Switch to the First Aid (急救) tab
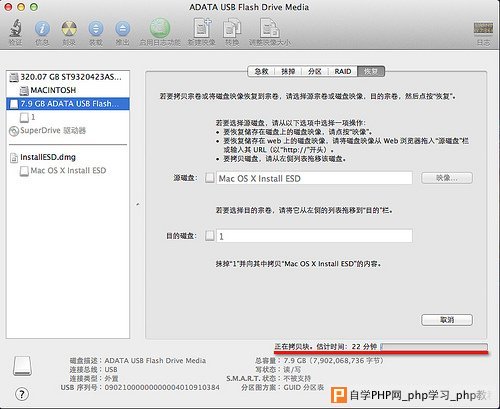 tap(261, 71)
